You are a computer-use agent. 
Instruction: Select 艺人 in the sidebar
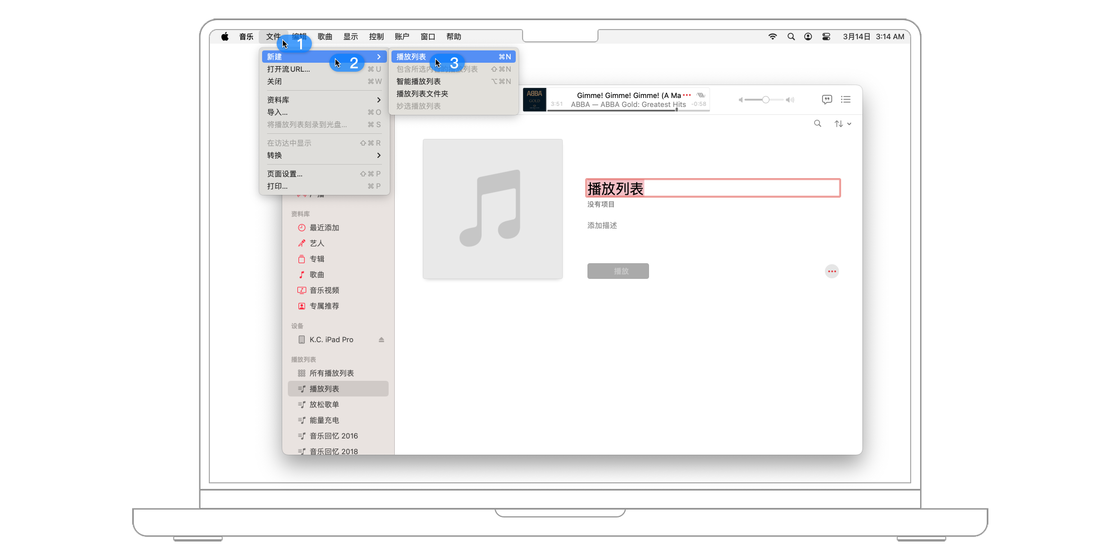tap(338, 244)
